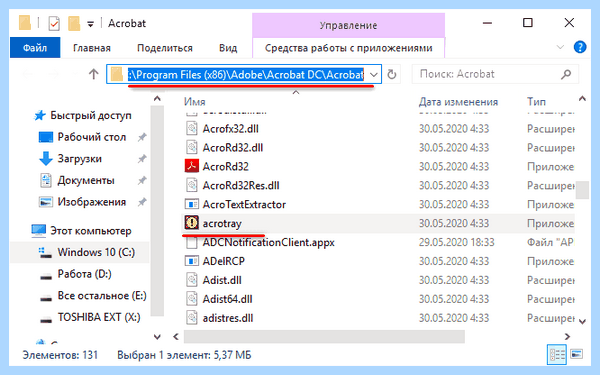The height and width of the screenshot is (375, 600).
Task: Click the New folder quick access icon
Action: (74, 23)
